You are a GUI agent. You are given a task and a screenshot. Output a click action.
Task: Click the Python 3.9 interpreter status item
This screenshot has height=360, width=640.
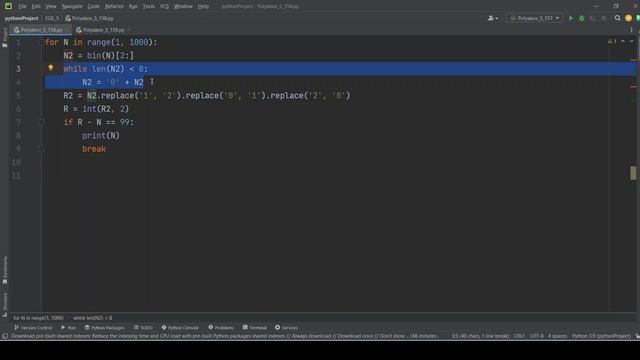tap(601, 336)
